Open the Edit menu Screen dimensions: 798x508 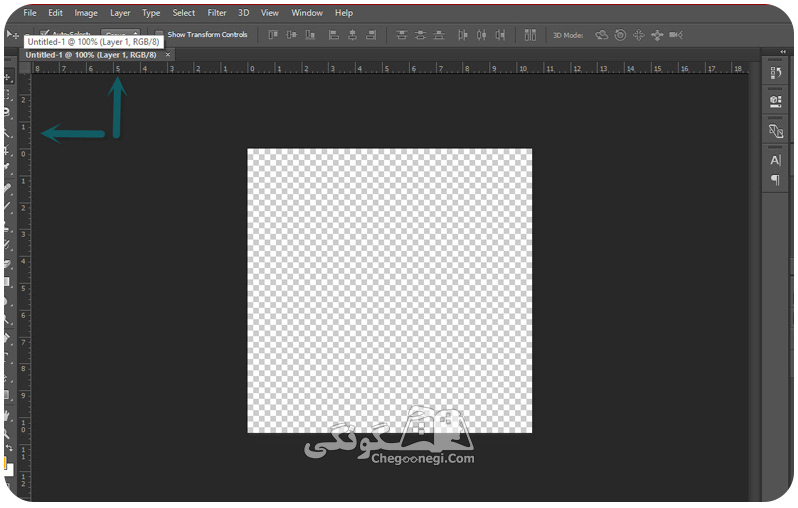click(x=55, y=13)
